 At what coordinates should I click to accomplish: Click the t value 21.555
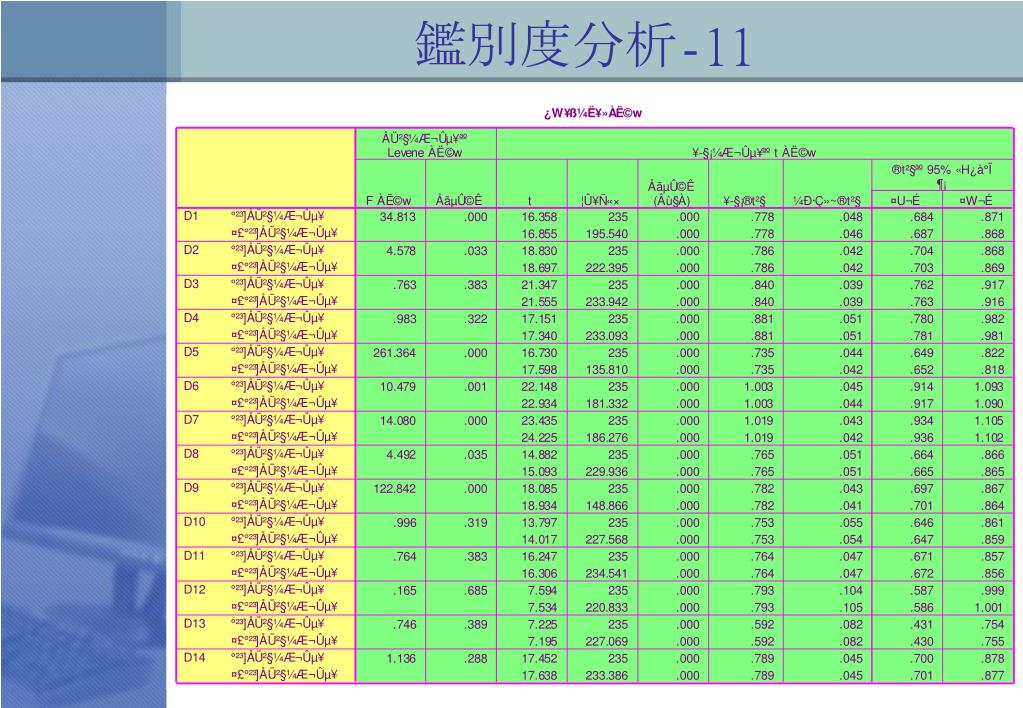coord(539,301)
